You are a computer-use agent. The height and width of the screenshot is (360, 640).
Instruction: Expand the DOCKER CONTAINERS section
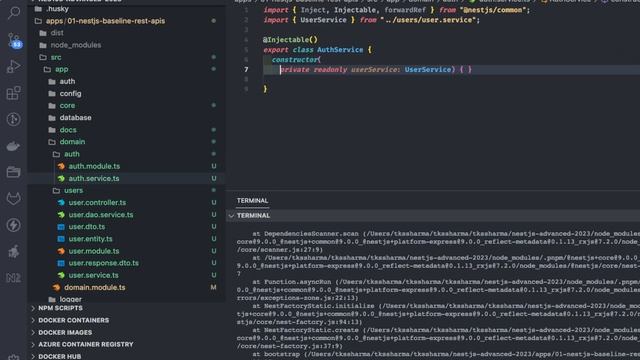pyautogui.click(x=73, y=320)
